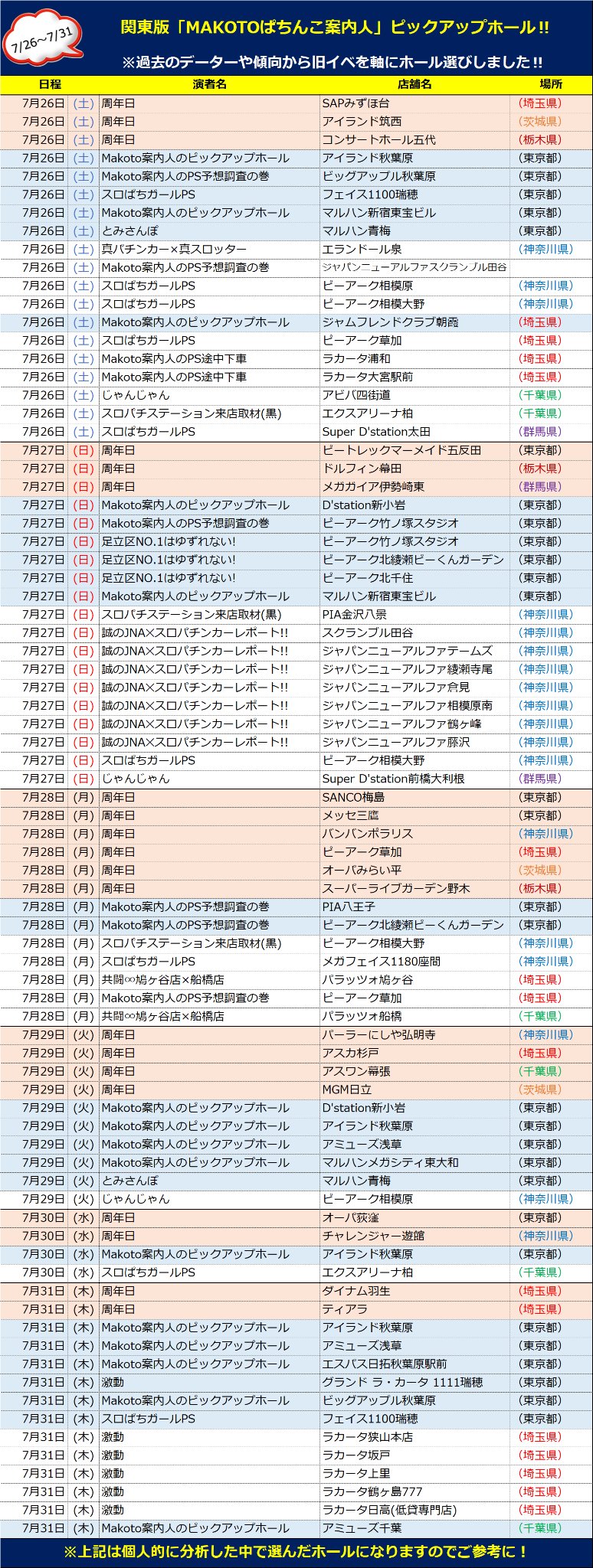Click スクランブル田谷 in the 7月27日 rows
Screen dimensions: 593x1568
(x=414, y=632)
